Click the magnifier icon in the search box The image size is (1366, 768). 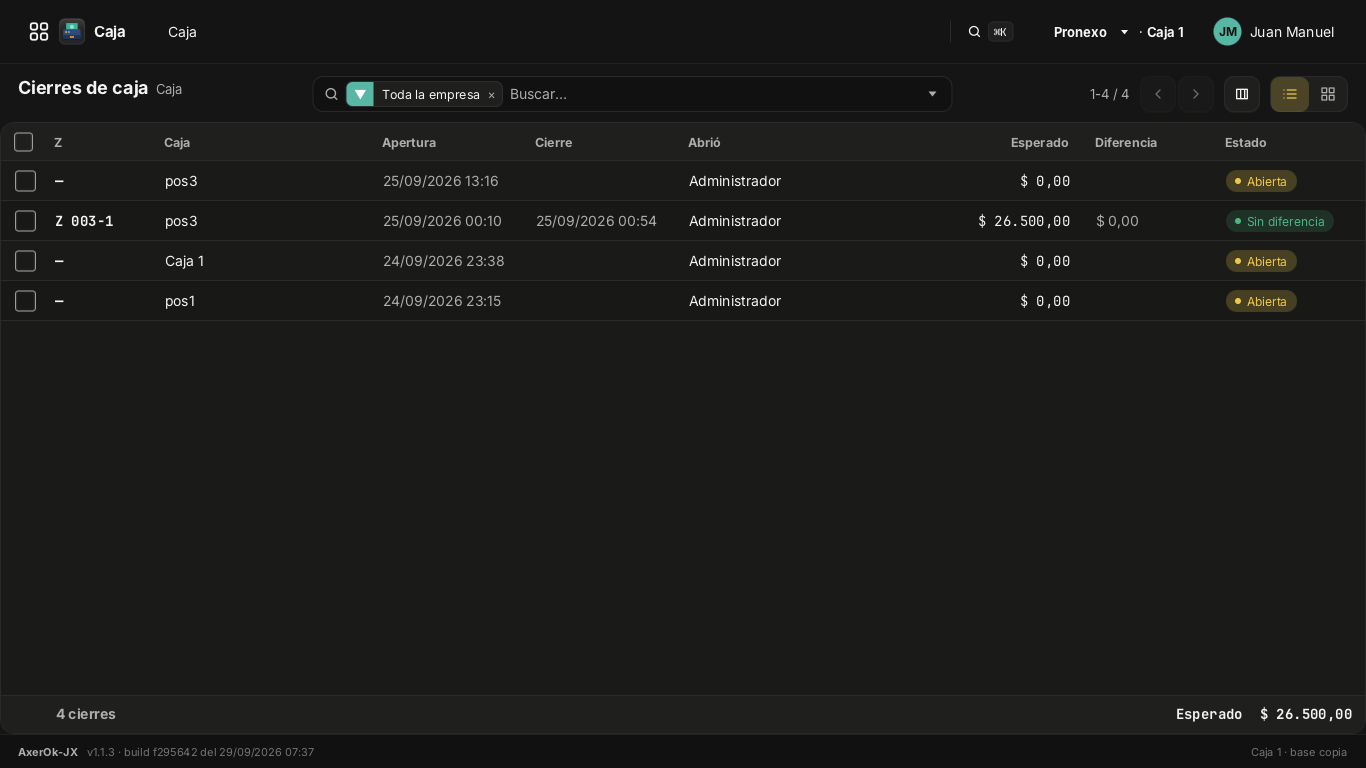[x=331, y=94]
